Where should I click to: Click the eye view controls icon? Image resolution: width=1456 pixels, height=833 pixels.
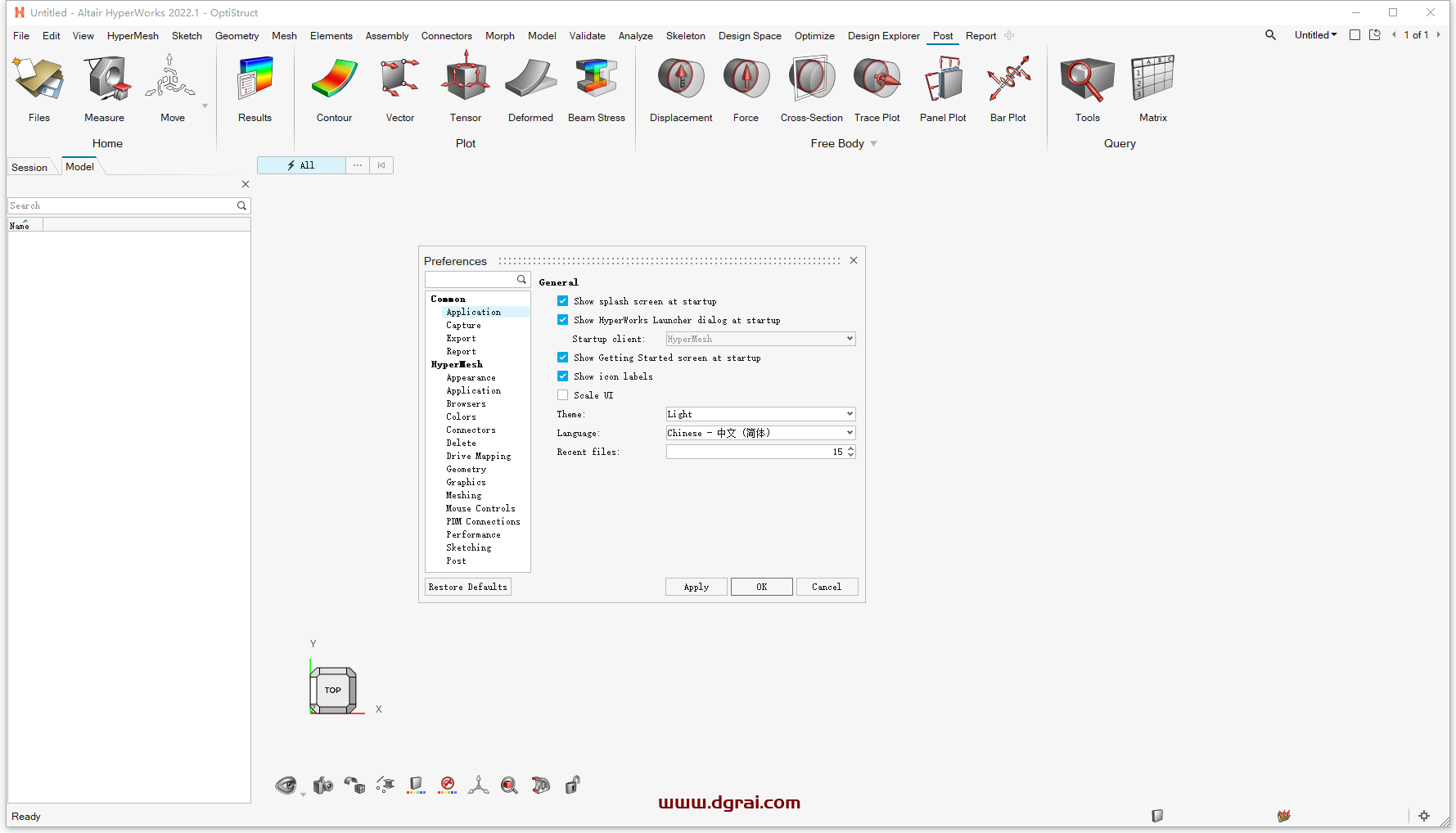coord(286,786)
